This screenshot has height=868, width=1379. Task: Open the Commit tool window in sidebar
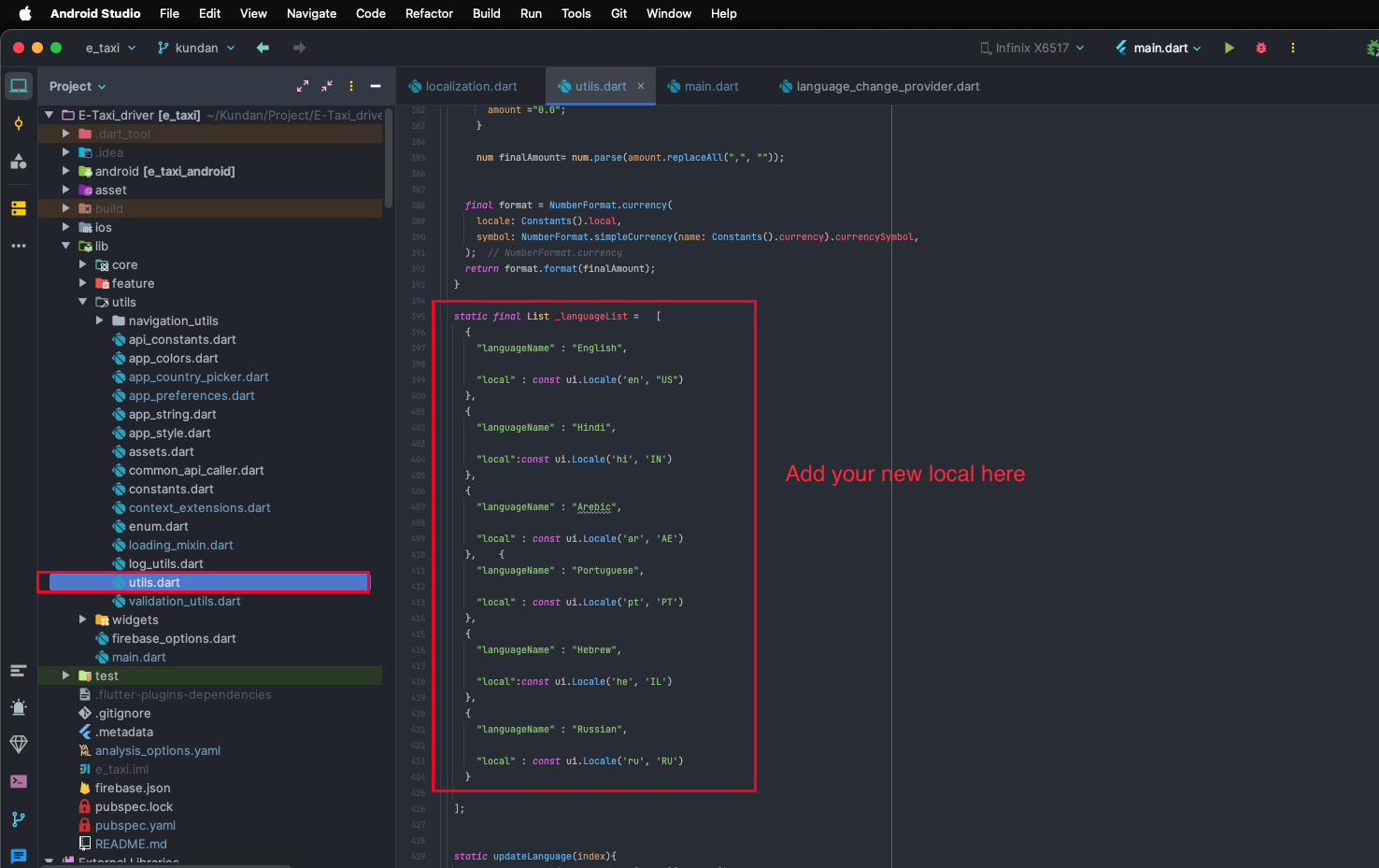point(19,123)
